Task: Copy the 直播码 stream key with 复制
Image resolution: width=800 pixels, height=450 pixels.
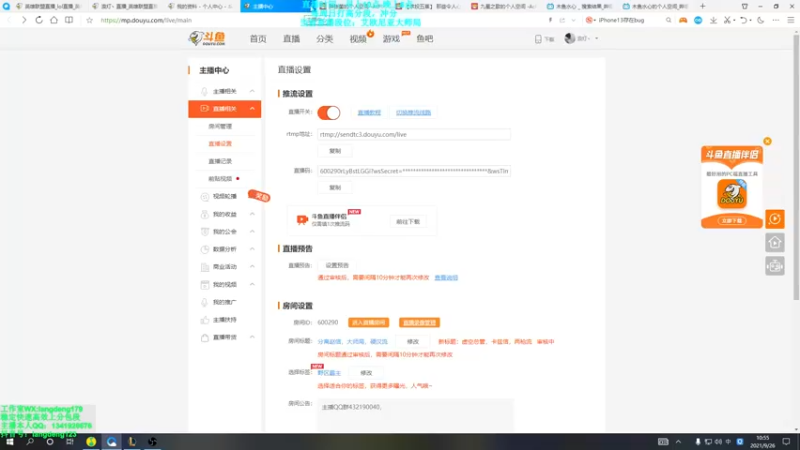Action: (x=335, y=188)
